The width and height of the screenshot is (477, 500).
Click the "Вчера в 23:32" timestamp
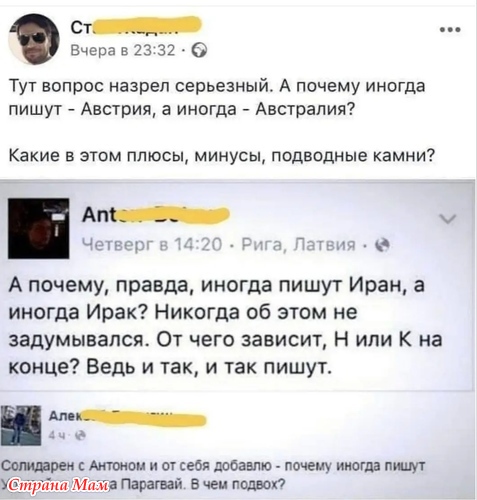(x=123, y=51)
